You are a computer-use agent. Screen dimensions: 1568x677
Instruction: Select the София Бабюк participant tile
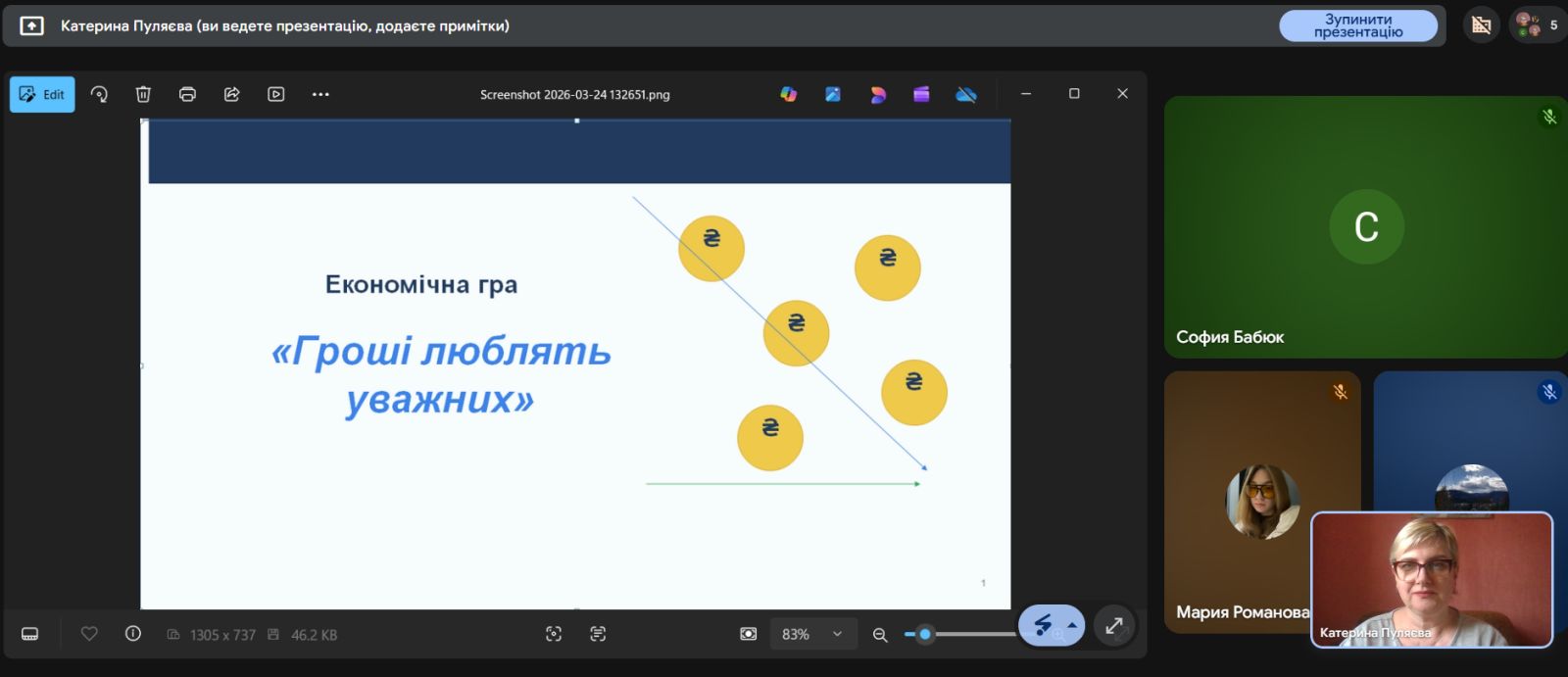click(x=1365, y=227)
